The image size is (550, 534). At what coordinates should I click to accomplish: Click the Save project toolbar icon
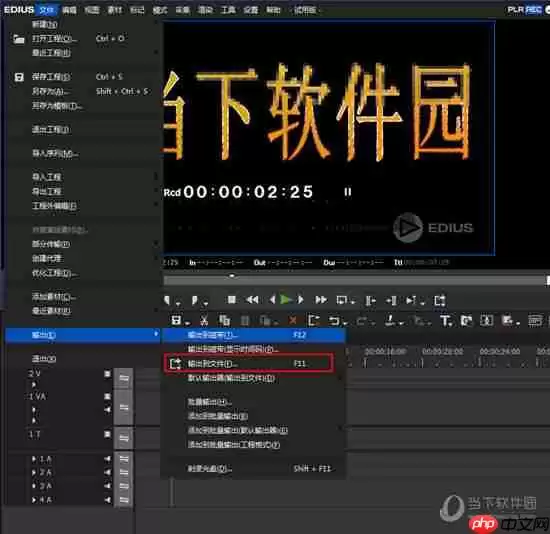[176, 320]
